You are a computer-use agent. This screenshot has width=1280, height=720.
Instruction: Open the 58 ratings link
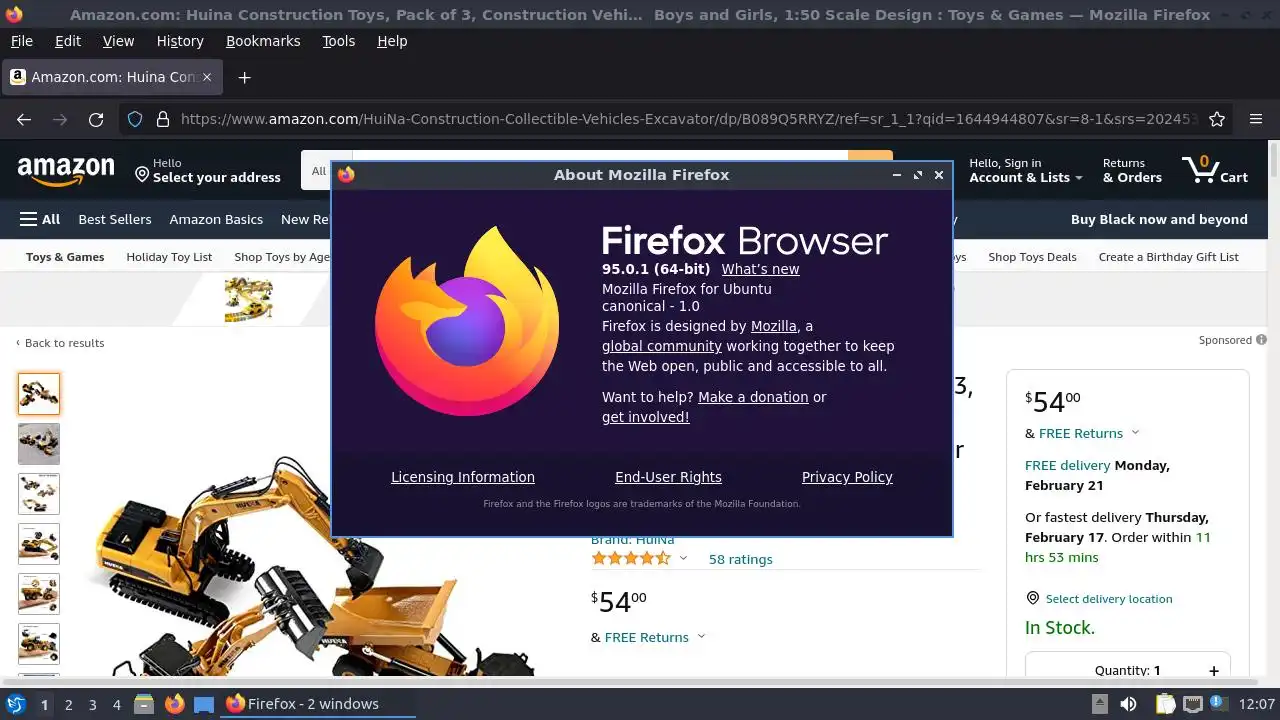click(x=740, y=559)
